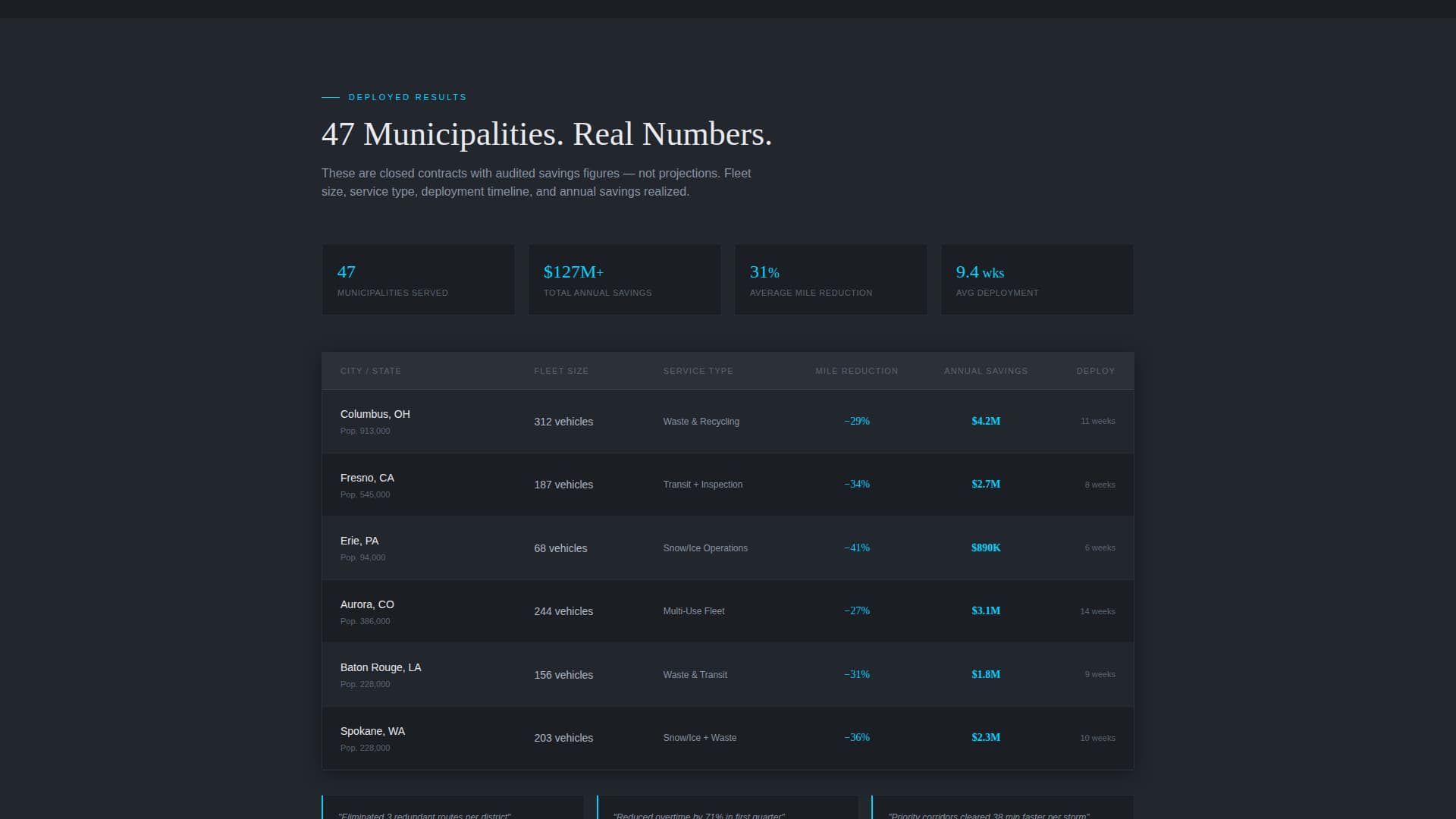Open the 'Reduced overtime by 71%' testimonial card

[728, 807]
